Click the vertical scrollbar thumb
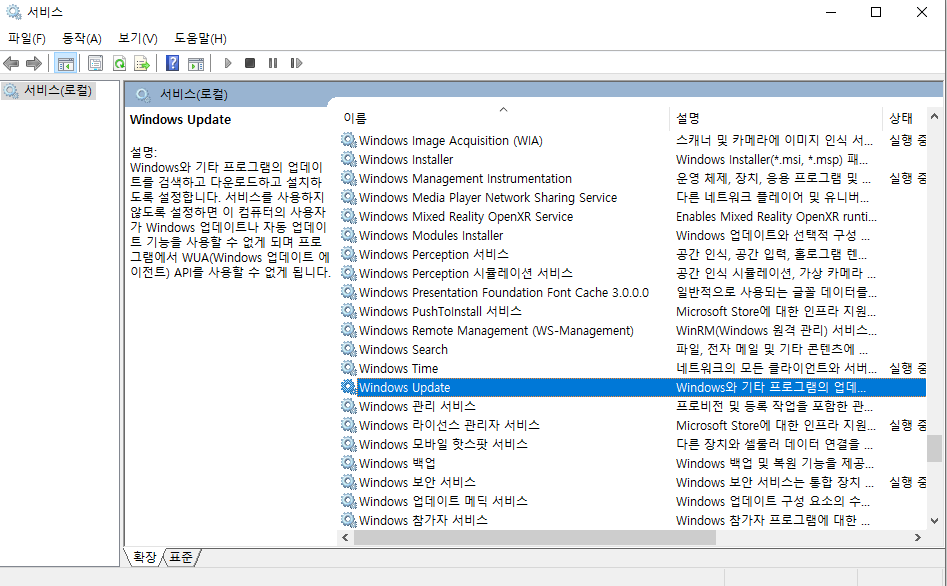The width and height of the screenshot is (947, 586). coord(934,448)
